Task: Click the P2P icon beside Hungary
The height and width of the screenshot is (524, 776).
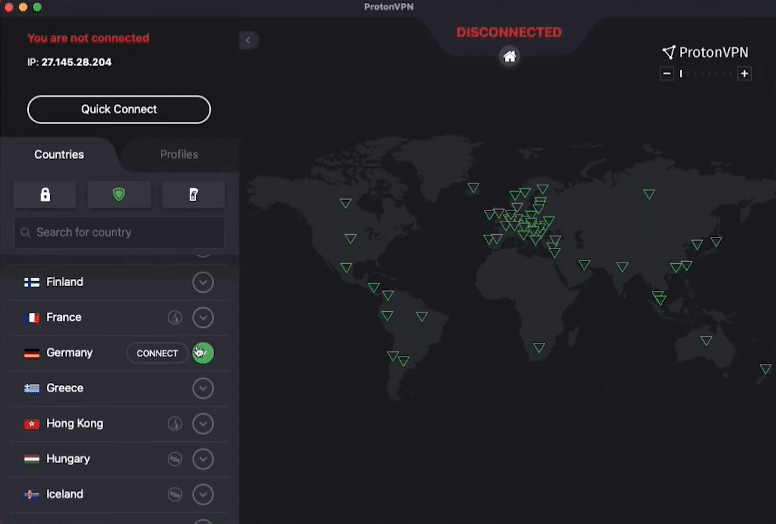Action: coord(175,459)
